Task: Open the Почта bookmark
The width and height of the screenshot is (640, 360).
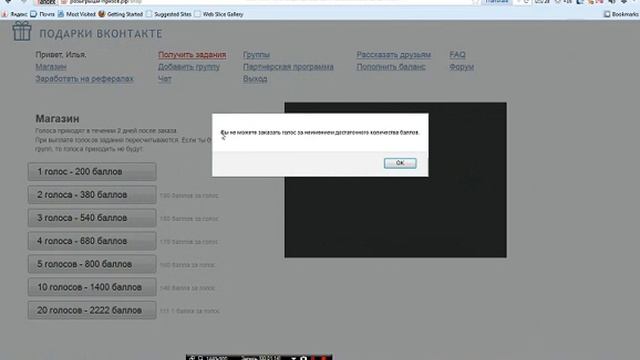Action: coord(42,14)
